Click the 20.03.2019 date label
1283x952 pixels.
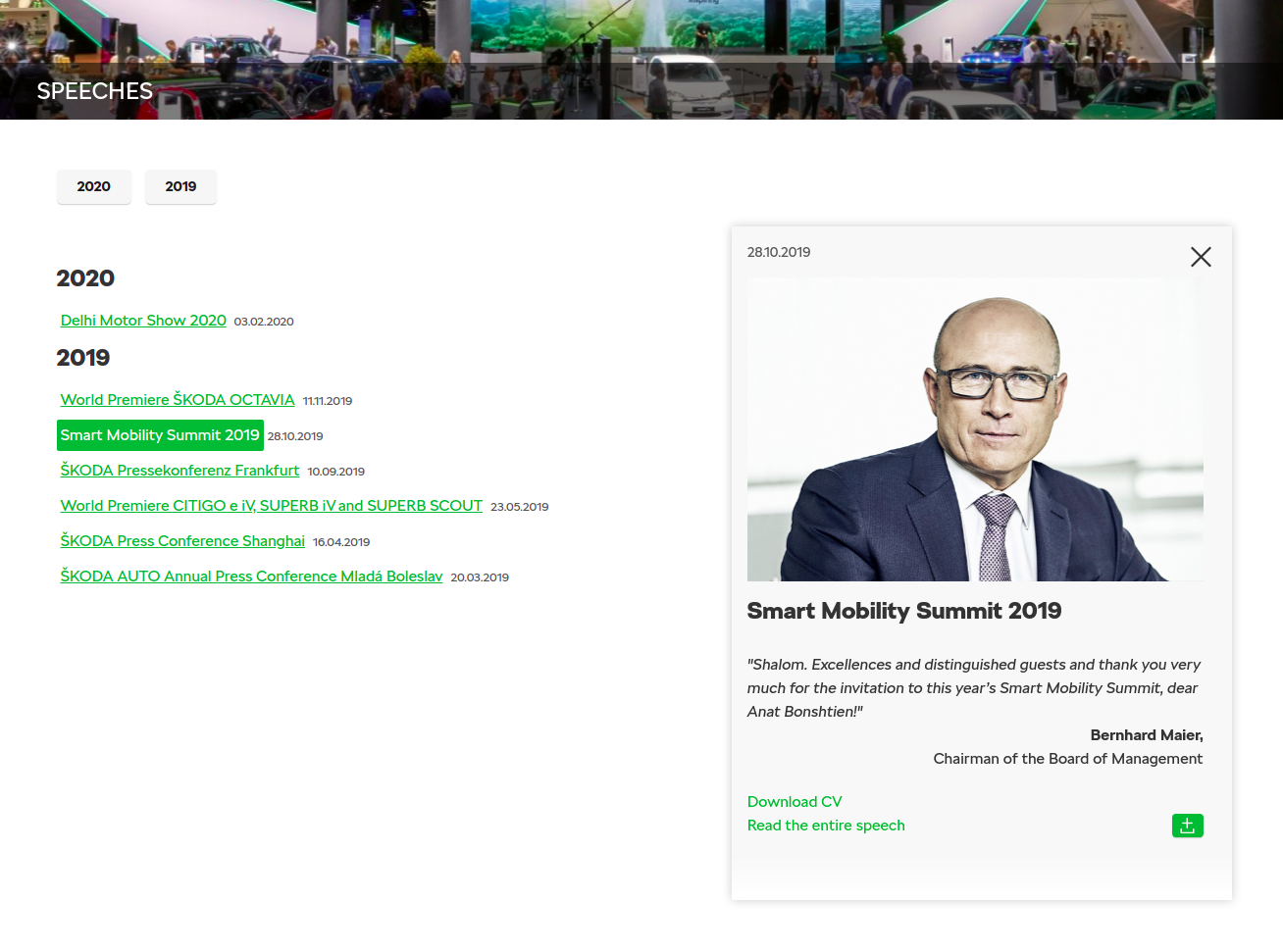480,577
